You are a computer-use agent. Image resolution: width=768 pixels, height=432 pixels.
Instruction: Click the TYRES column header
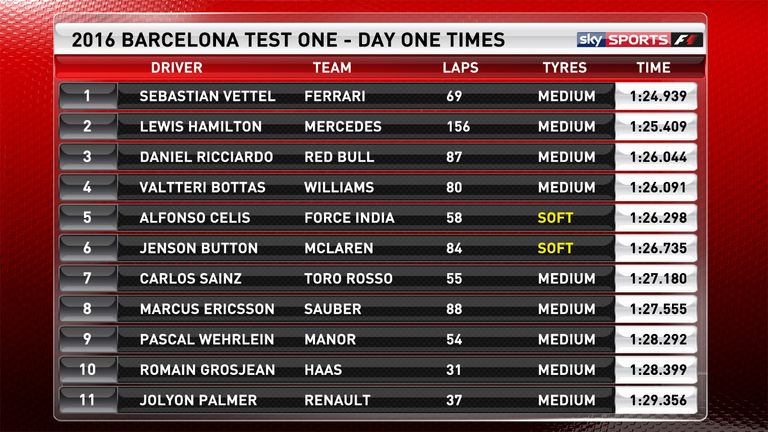click(x=564, y=68)
